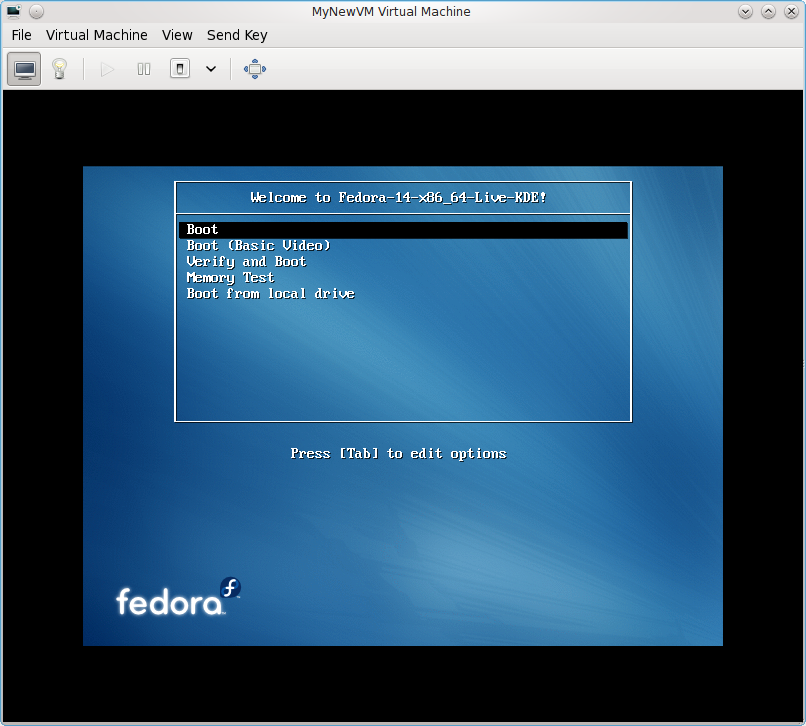Image resolution: width=806 pixels, height=726 pixels.
Task: Pause the virtual machine
Action: [x=144, y=69]
